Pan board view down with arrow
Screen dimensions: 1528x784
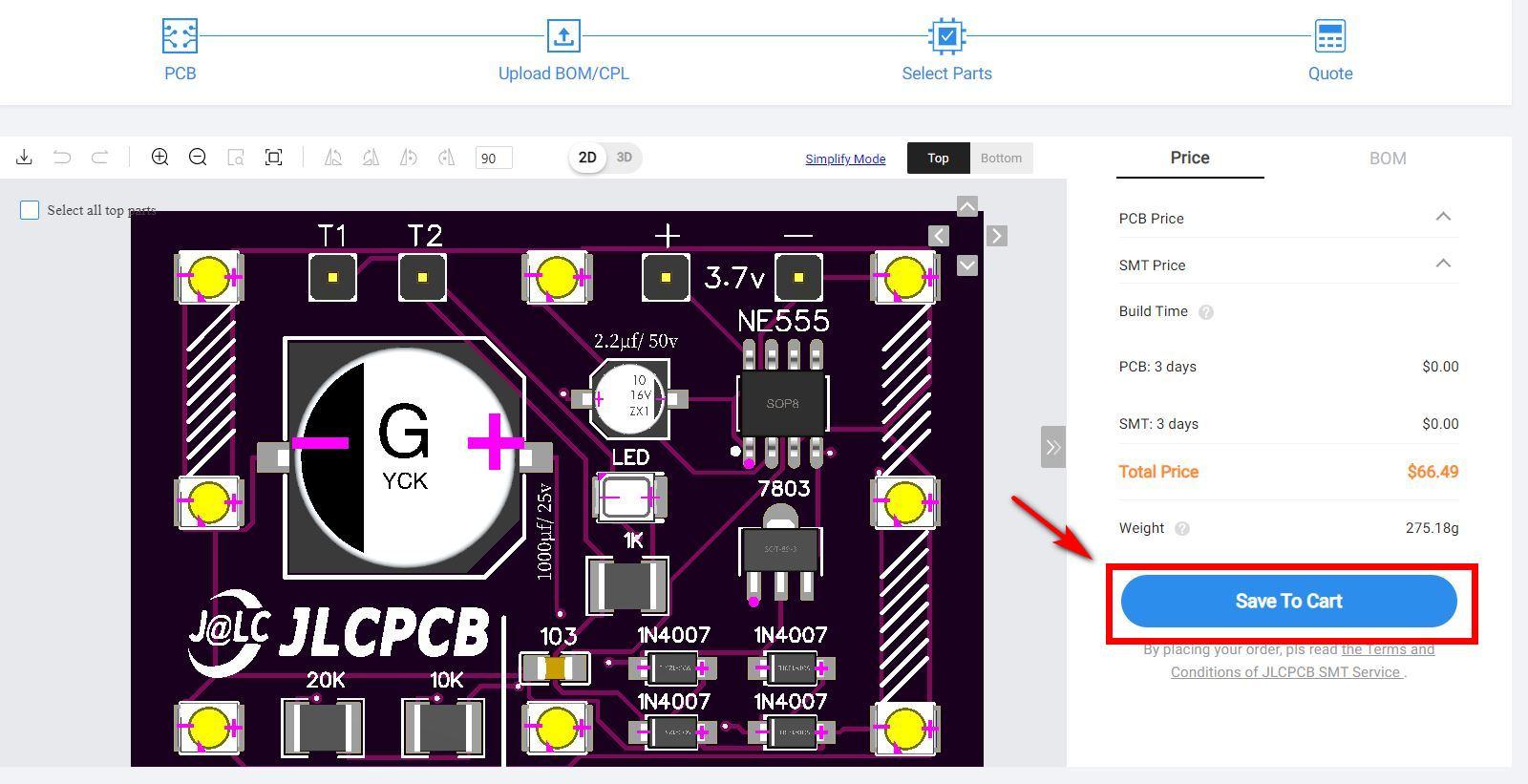[x=967, y=265]
